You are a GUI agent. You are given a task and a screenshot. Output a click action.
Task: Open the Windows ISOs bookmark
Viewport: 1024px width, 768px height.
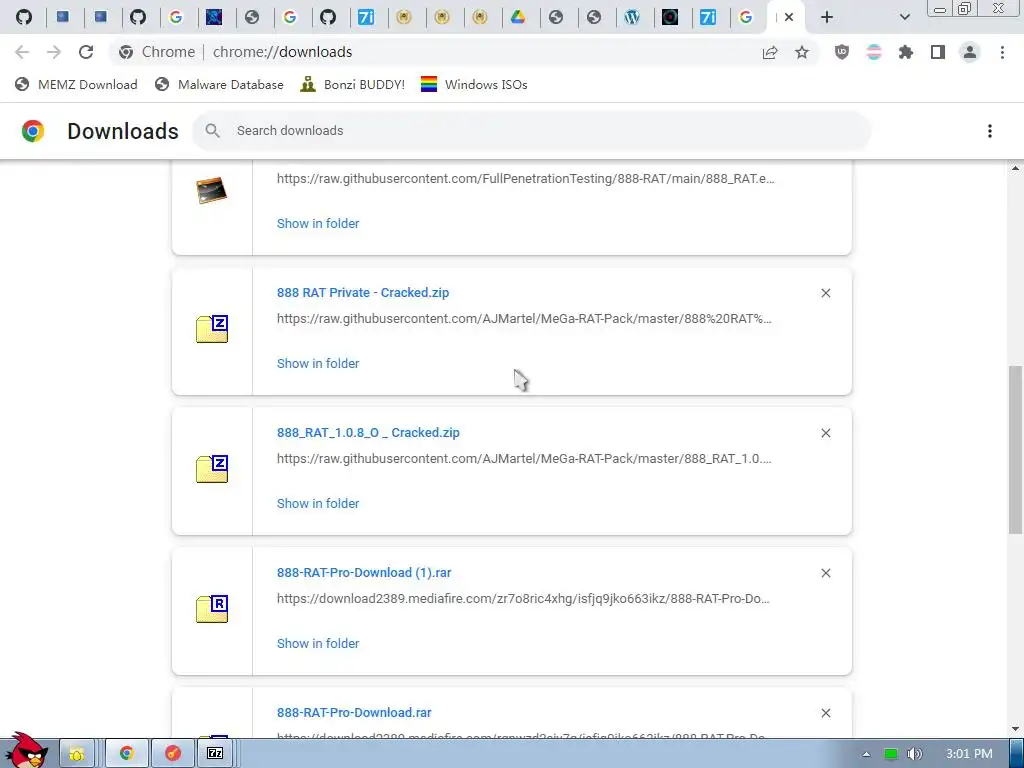474,84
